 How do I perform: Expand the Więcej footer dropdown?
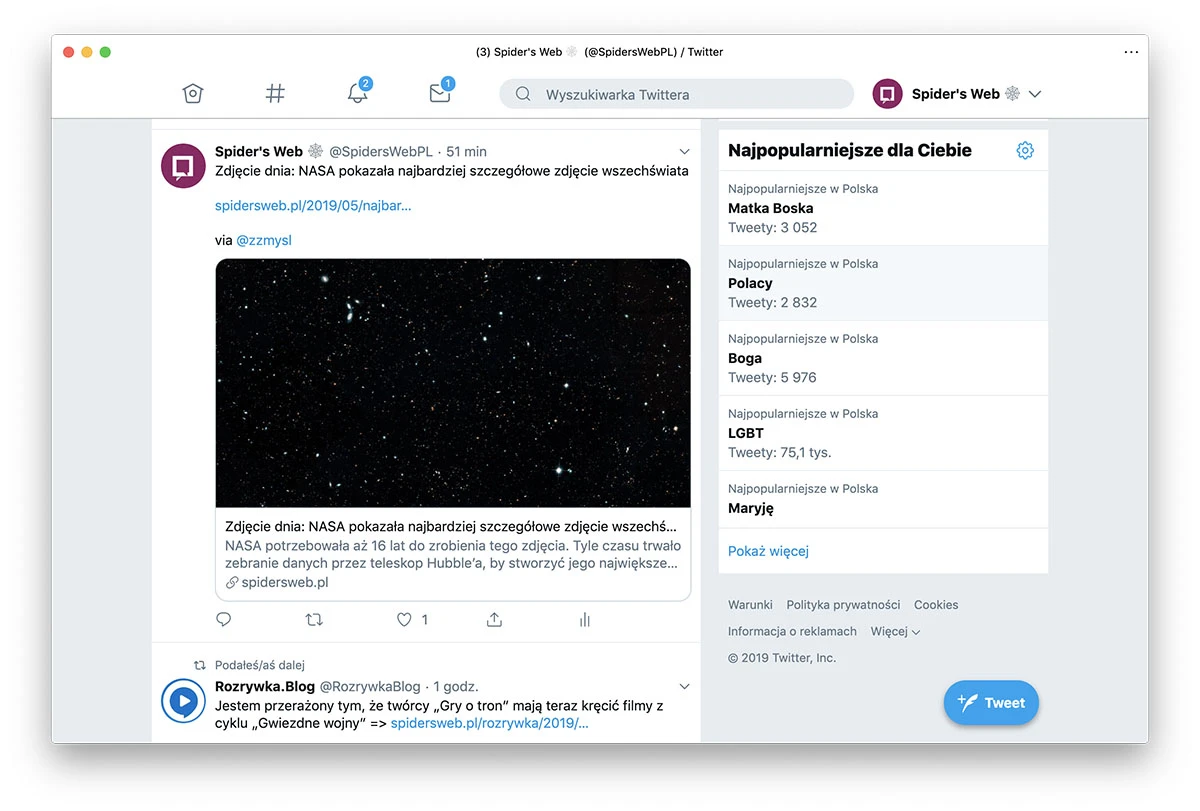pyautogui.click(x=895, y=631)
